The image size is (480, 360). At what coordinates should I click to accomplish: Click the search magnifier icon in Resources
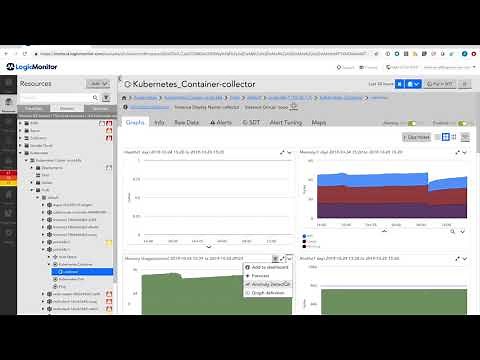coord(95,98)
